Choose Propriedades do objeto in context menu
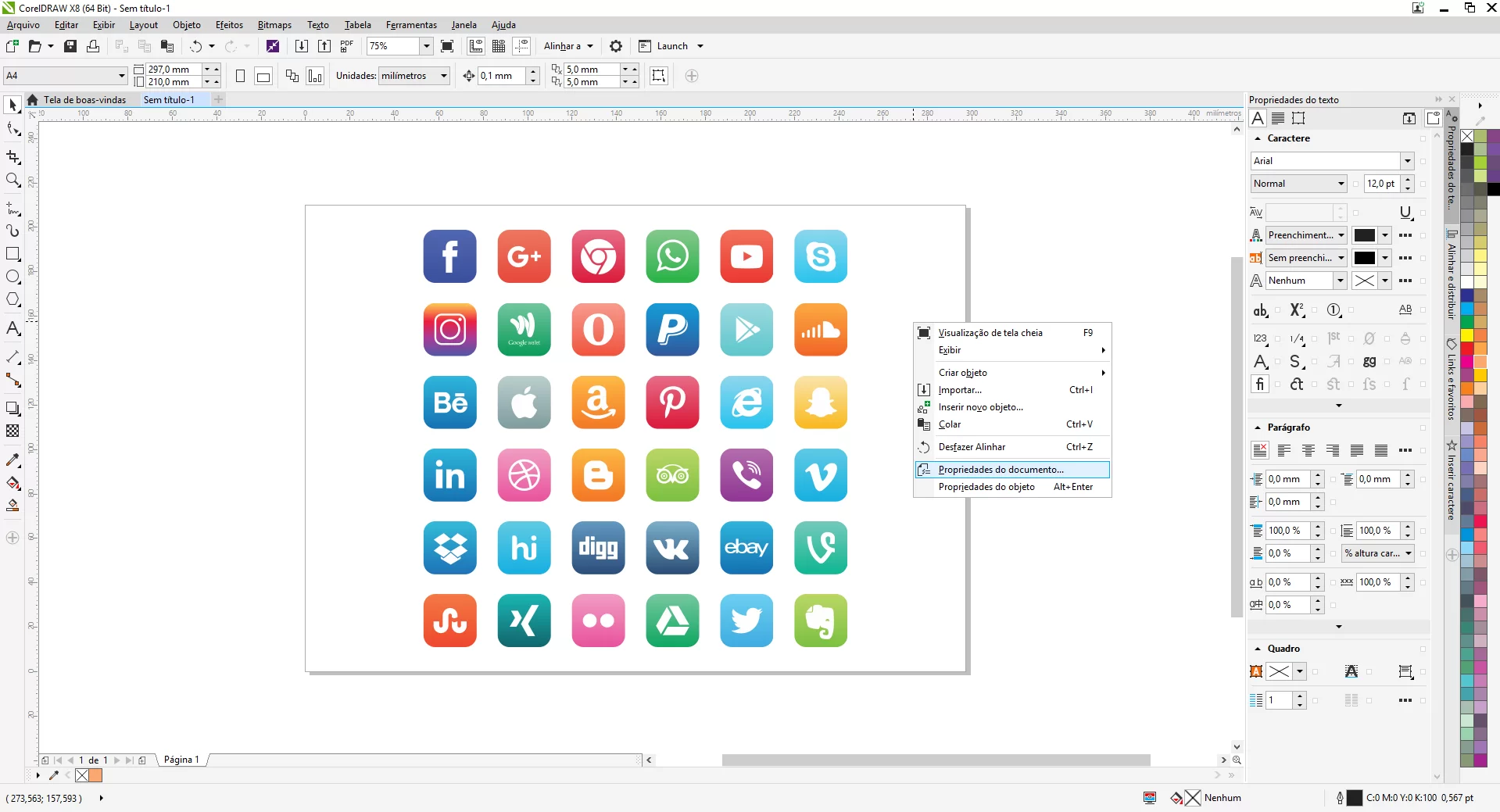 click(1012, 487)
